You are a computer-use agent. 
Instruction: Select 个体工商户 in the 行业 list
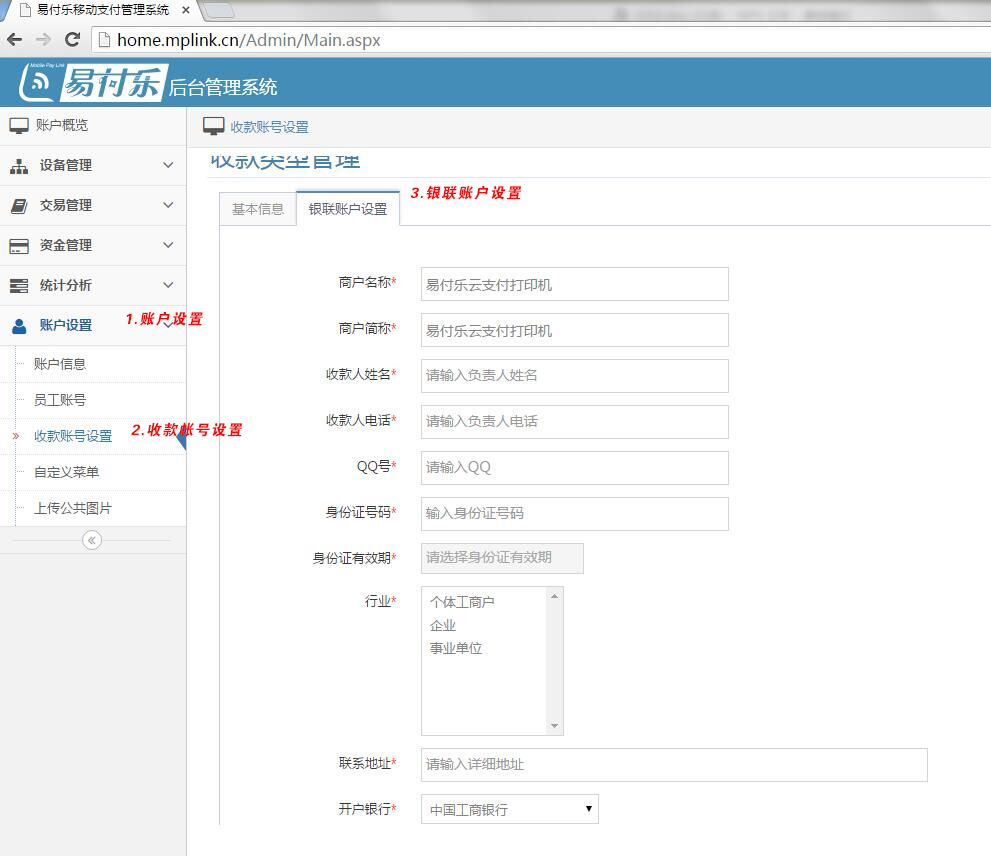[462, 602]
